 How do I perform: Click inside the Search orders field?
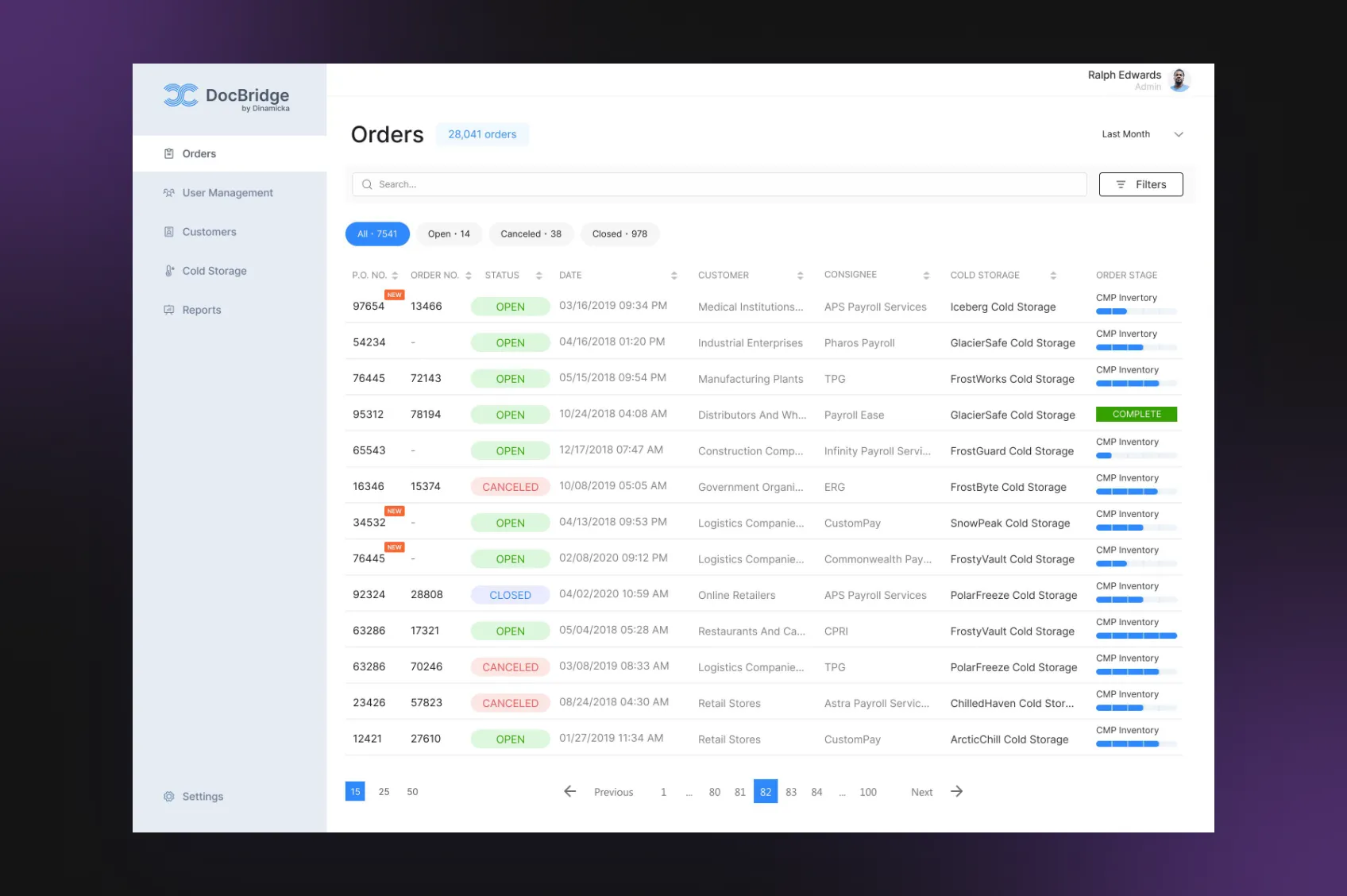point(719,184)
